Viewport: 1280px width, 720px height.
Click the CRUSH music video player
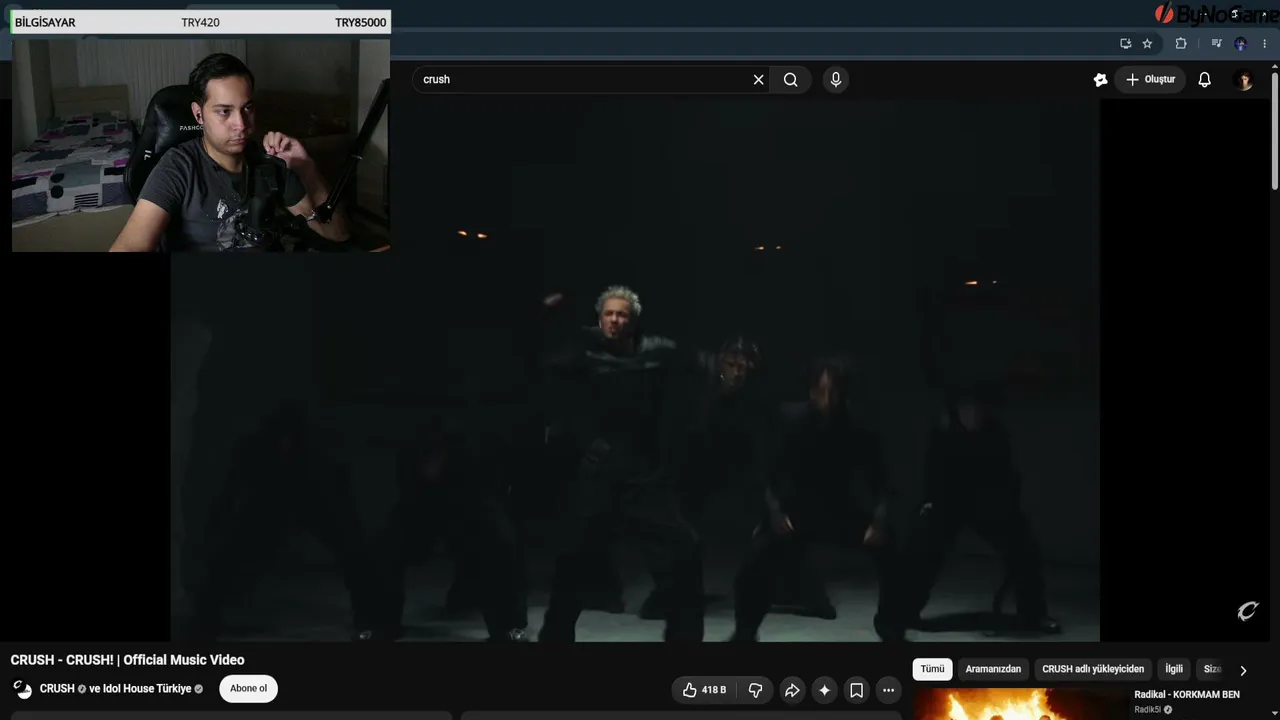click(635, 370)
